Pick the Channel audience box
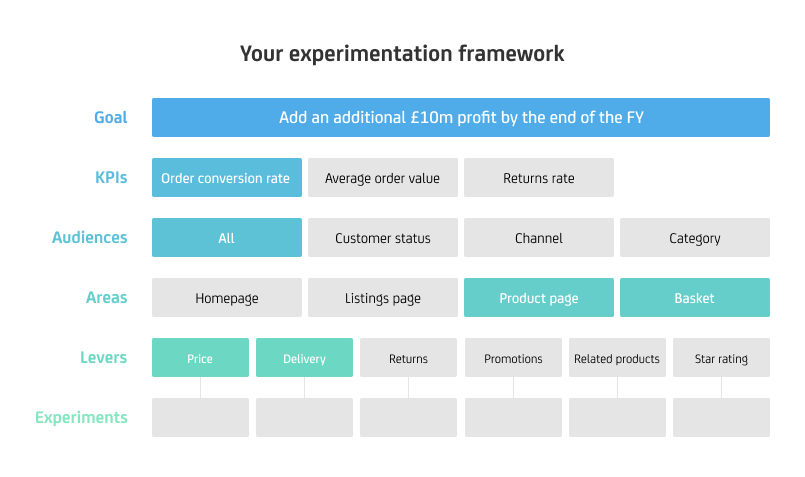805x477 pixels. 538,238
